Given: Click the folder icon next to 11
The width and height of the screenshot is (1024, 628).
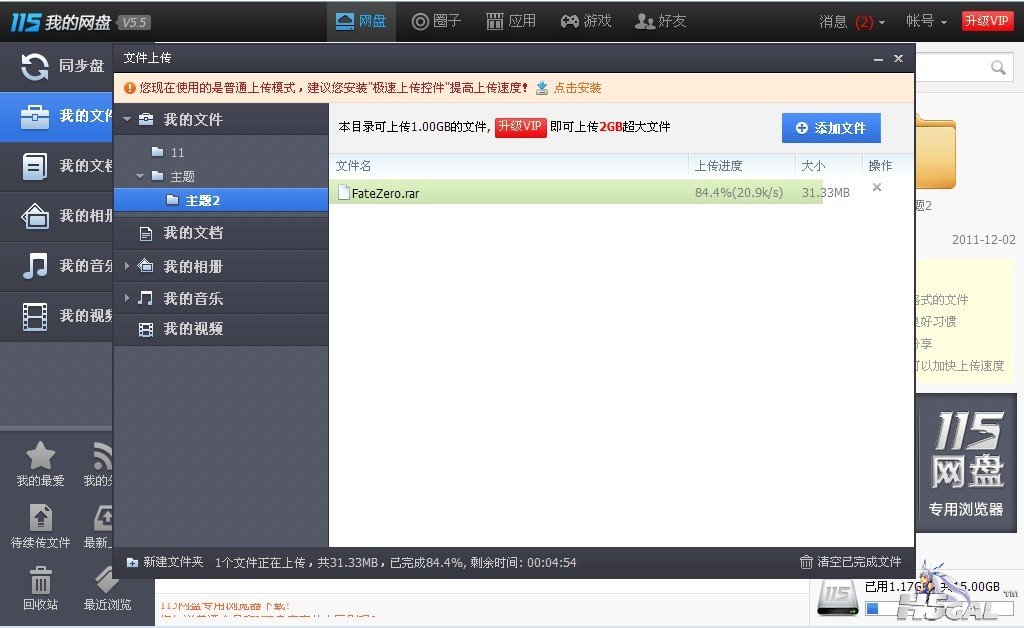Looking at the screenshot, I should (157, 151).
